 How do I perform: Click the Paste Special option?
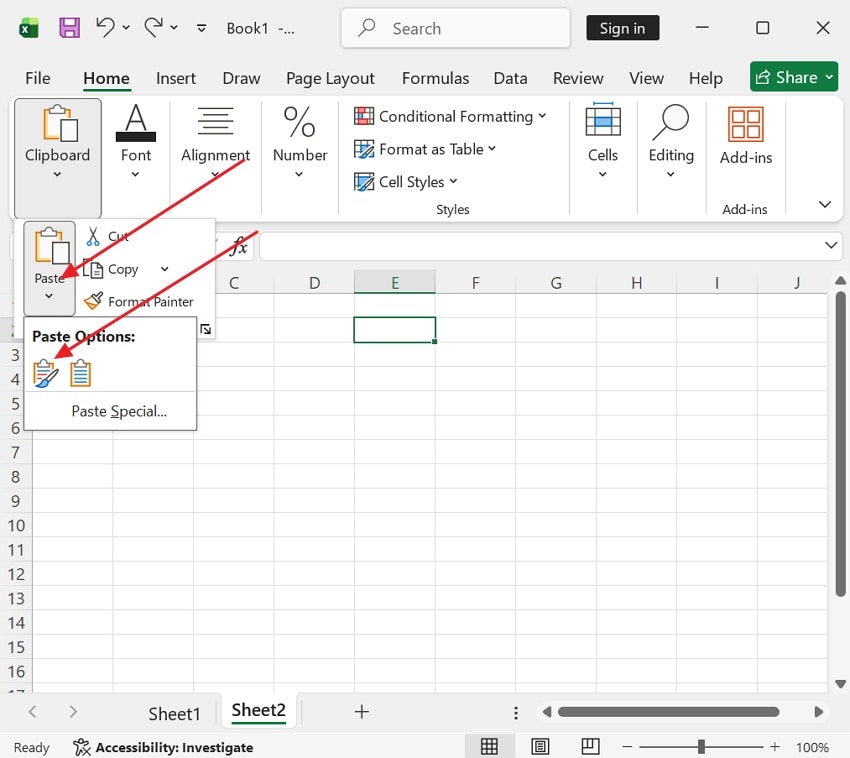point(118,411)
